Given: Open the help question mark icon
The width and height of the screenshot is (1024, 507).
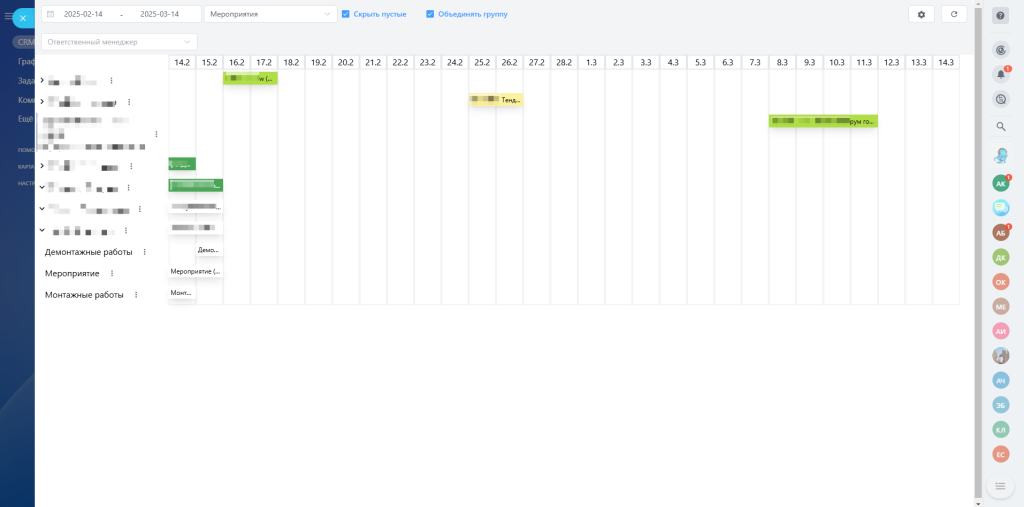Looking at the screenshot, I should (x=1000, y=16).
